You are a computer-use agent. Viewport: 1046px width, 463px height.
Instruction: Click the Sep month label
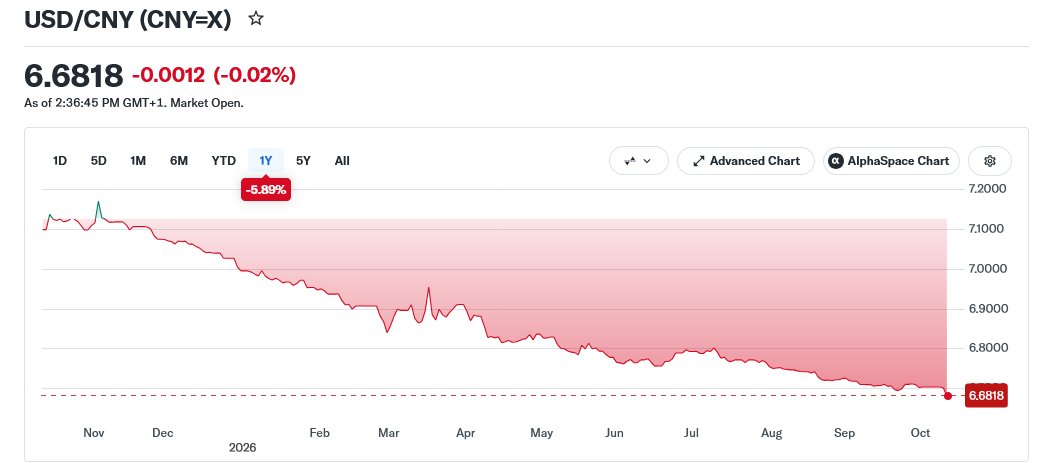tap(845, 433)
